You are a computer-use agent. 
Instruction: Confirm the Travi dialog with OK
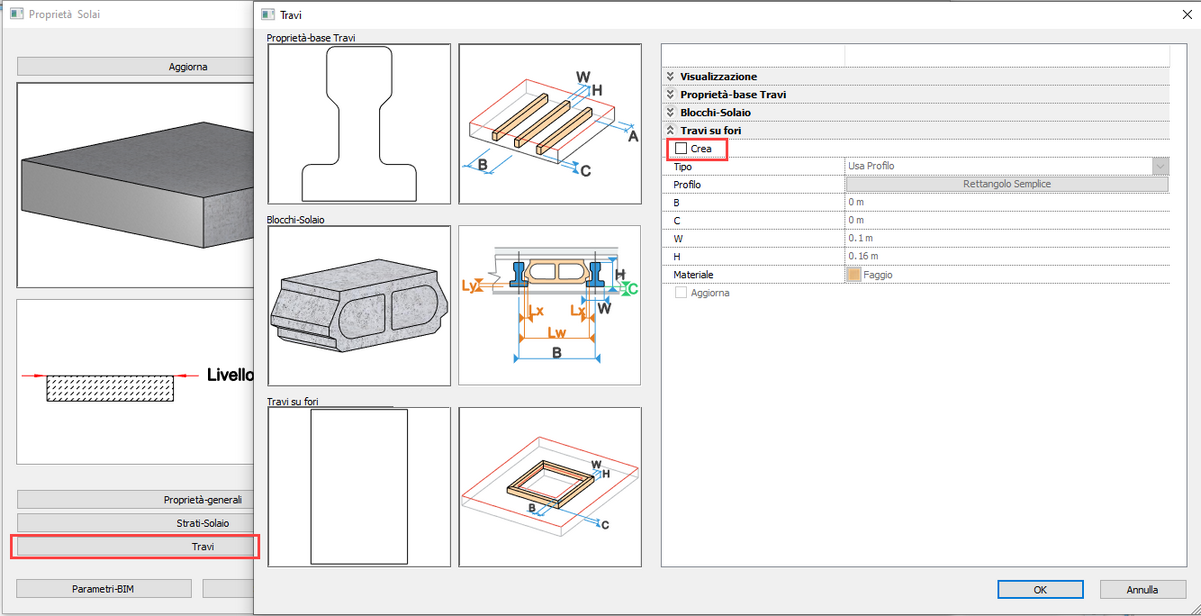pos(1040,589)
